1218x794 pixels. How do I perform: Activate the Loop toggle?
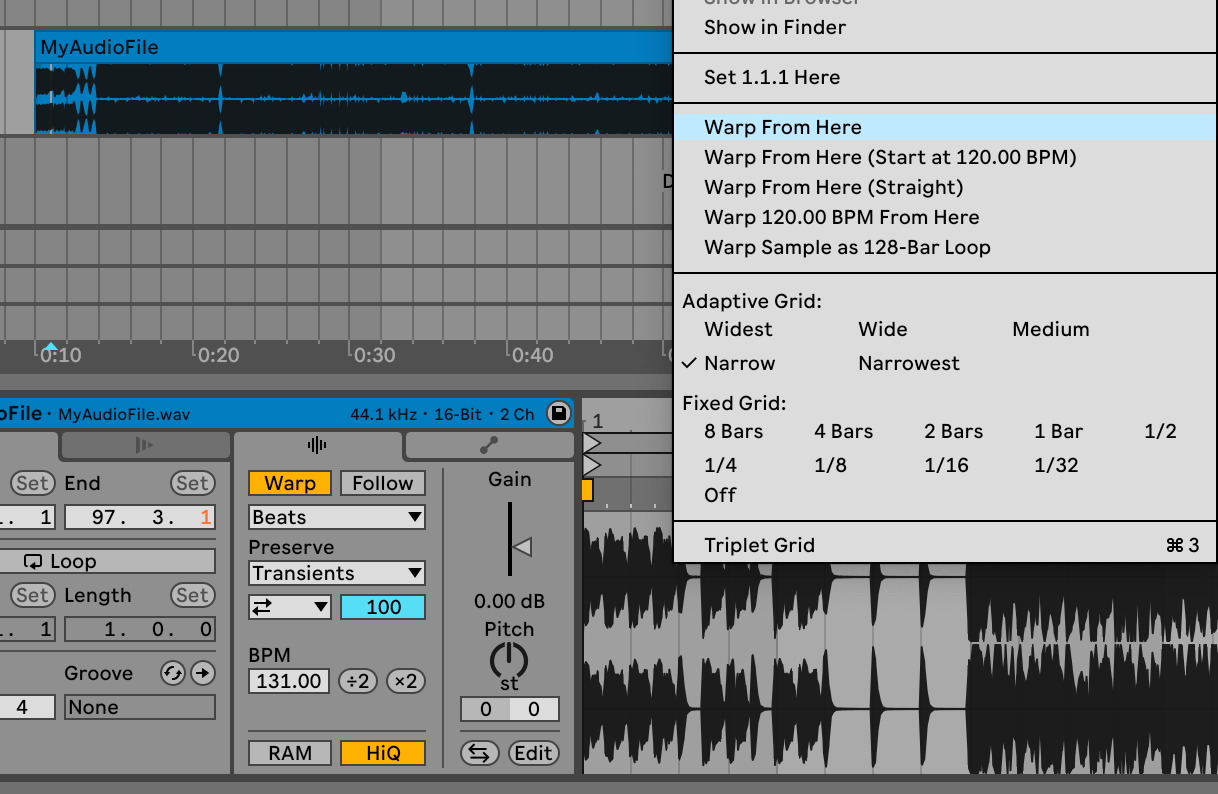pos(108,560)
